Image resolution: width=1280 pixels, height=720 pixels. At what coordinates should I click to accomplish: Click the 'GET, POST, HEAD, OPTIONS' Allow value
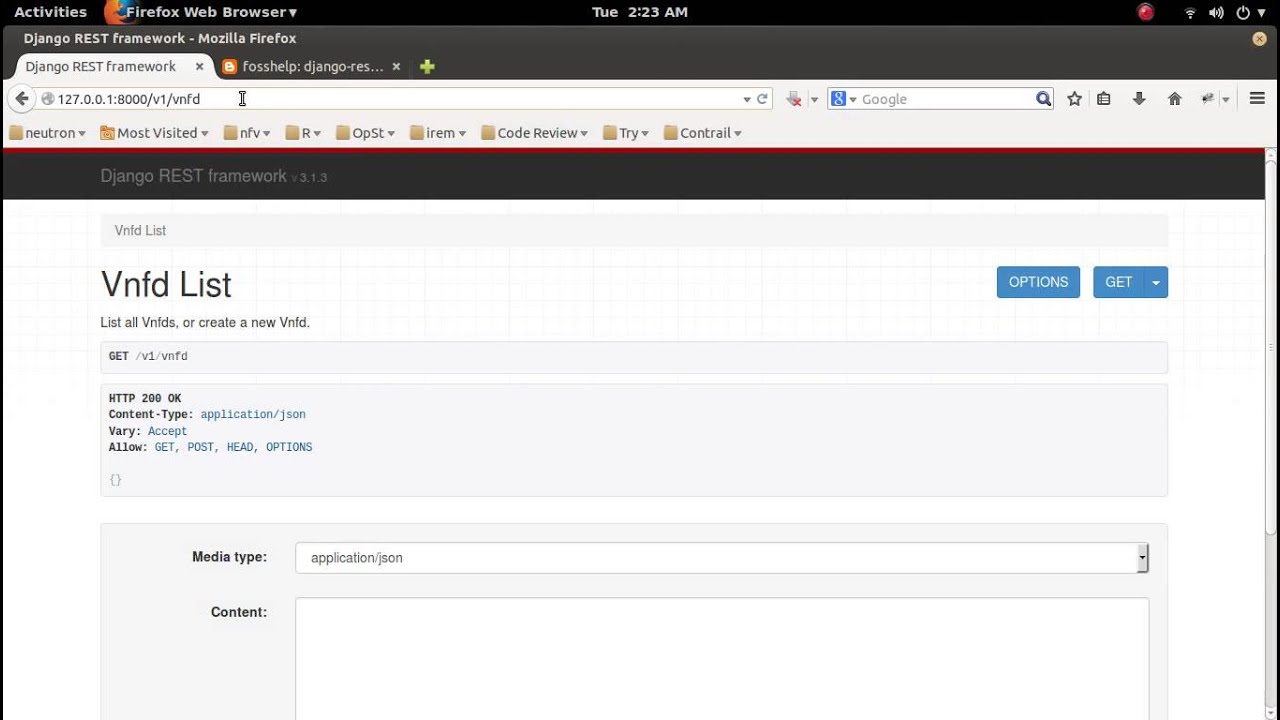[233, 448]
